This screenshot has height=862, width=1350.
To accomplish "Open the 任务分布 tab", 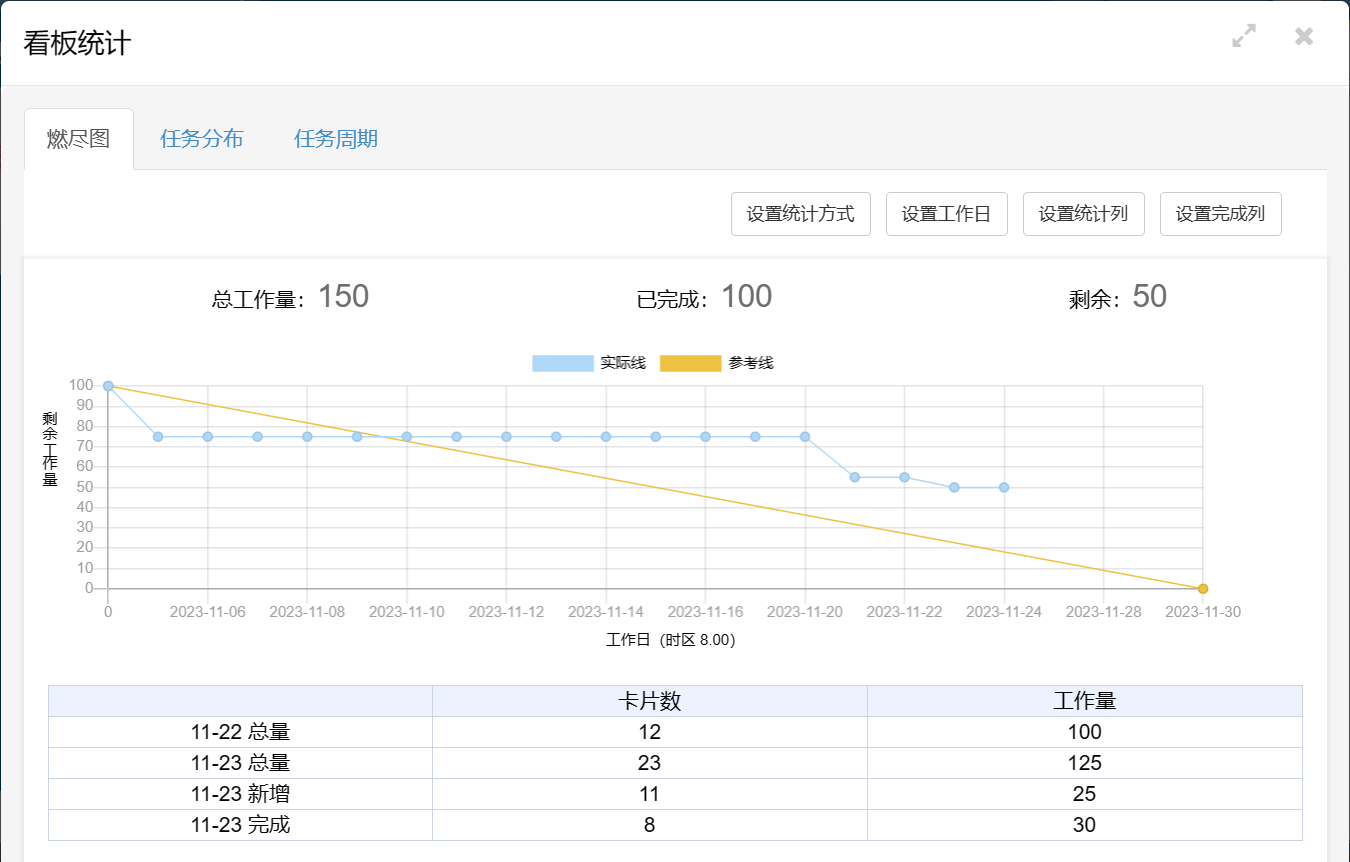I will 202,139.
